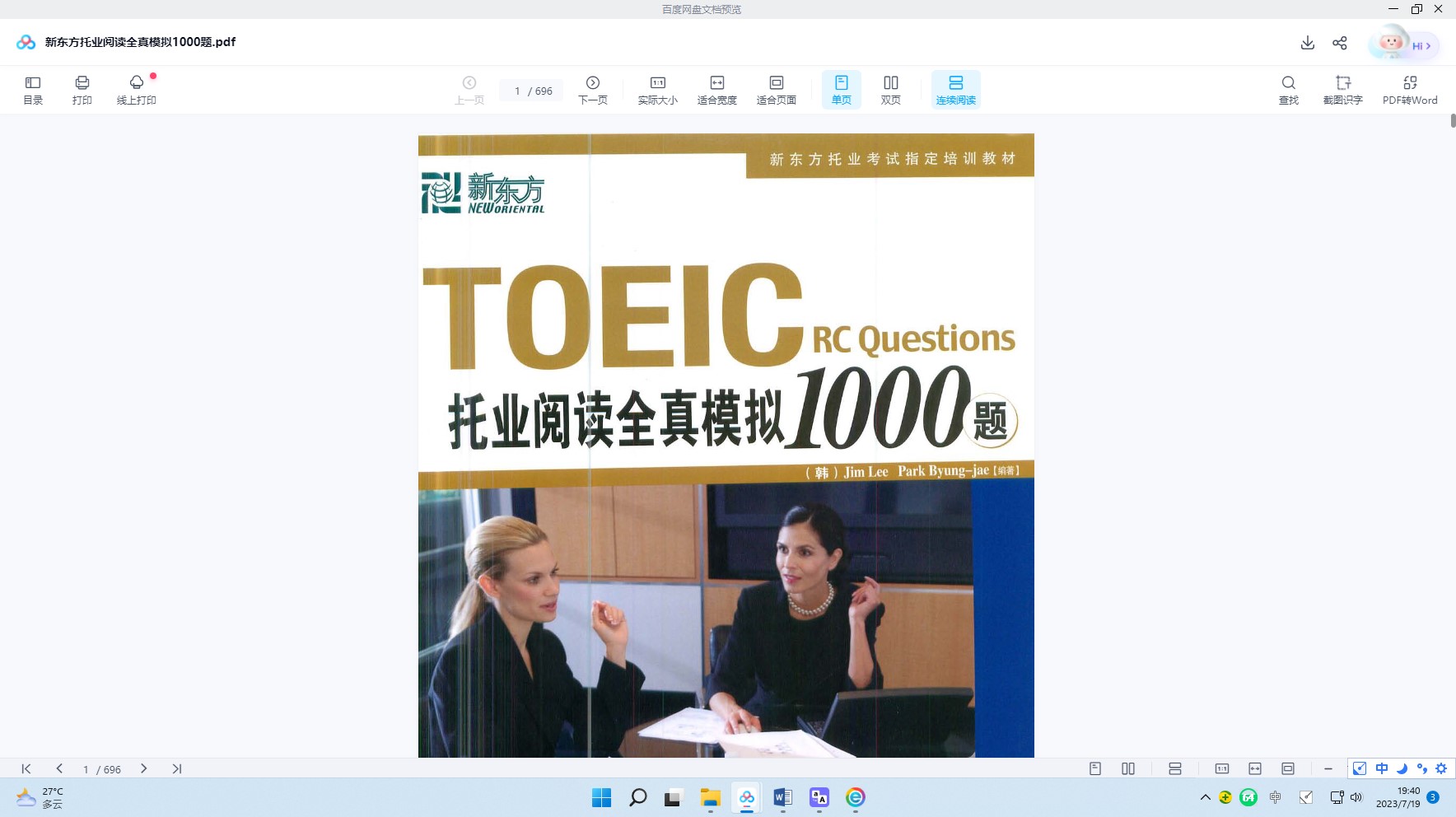The height and width of the screenshot is (817, 1456).
Task: Open the browser icon on taskbar
Action: pos(855,797)
